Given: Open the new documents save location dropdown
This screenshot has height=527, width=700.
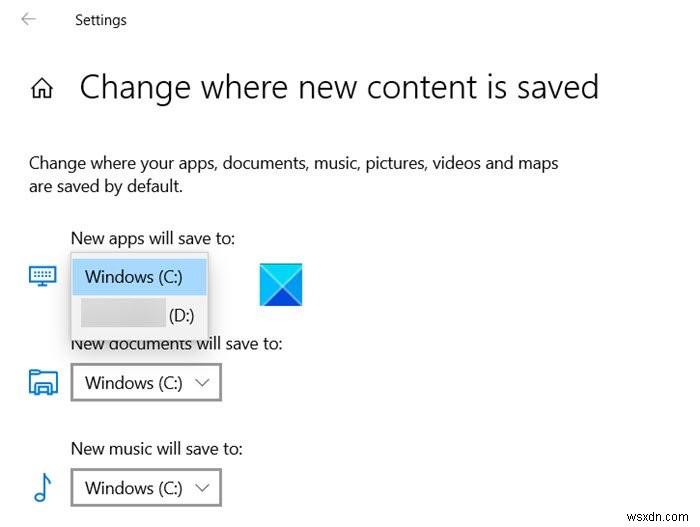Looking at the screenshot, I should click(x=146, y=382).
